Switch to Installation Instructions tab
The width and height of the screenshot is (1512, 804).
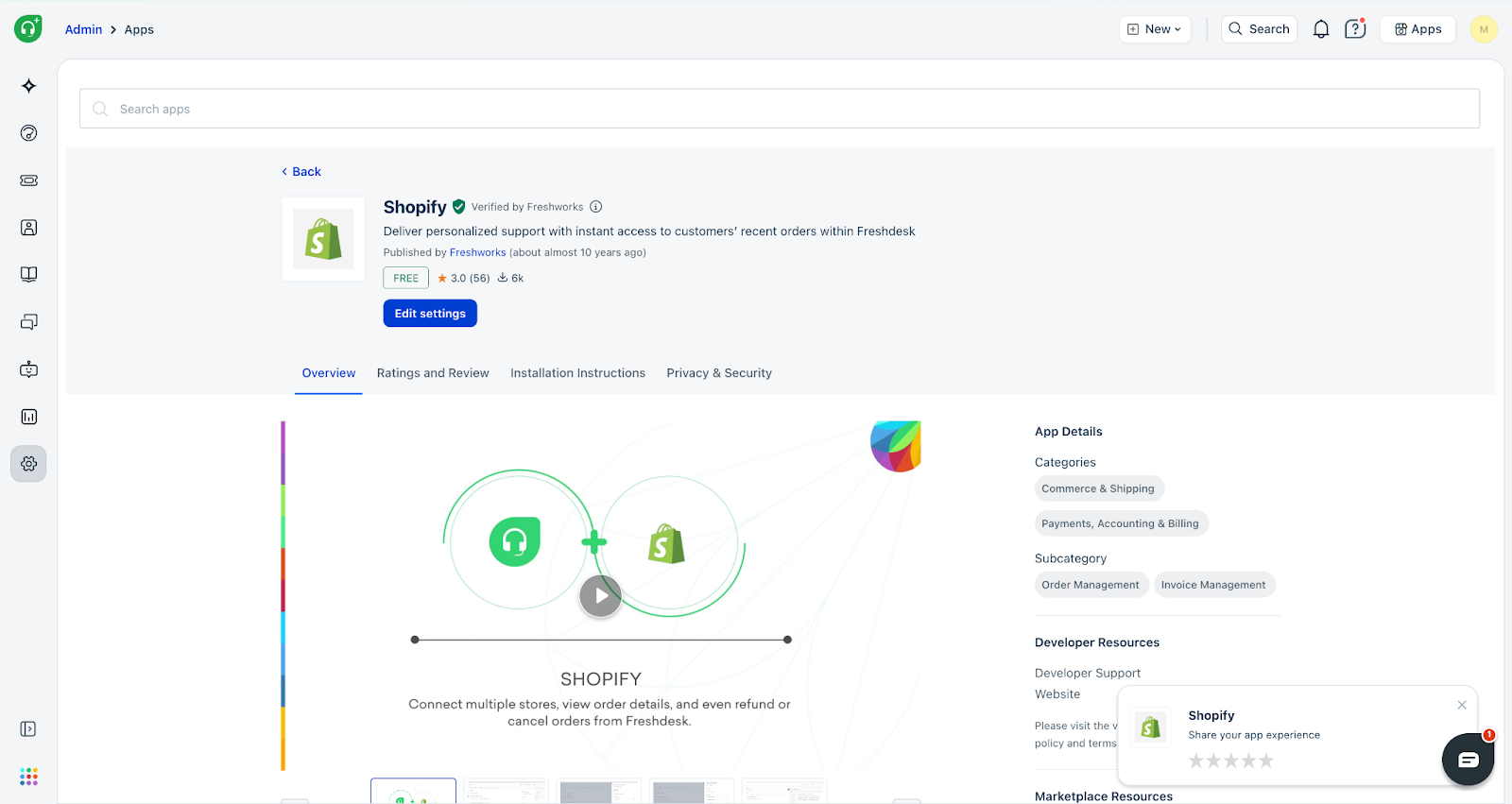tap(577, 373)
